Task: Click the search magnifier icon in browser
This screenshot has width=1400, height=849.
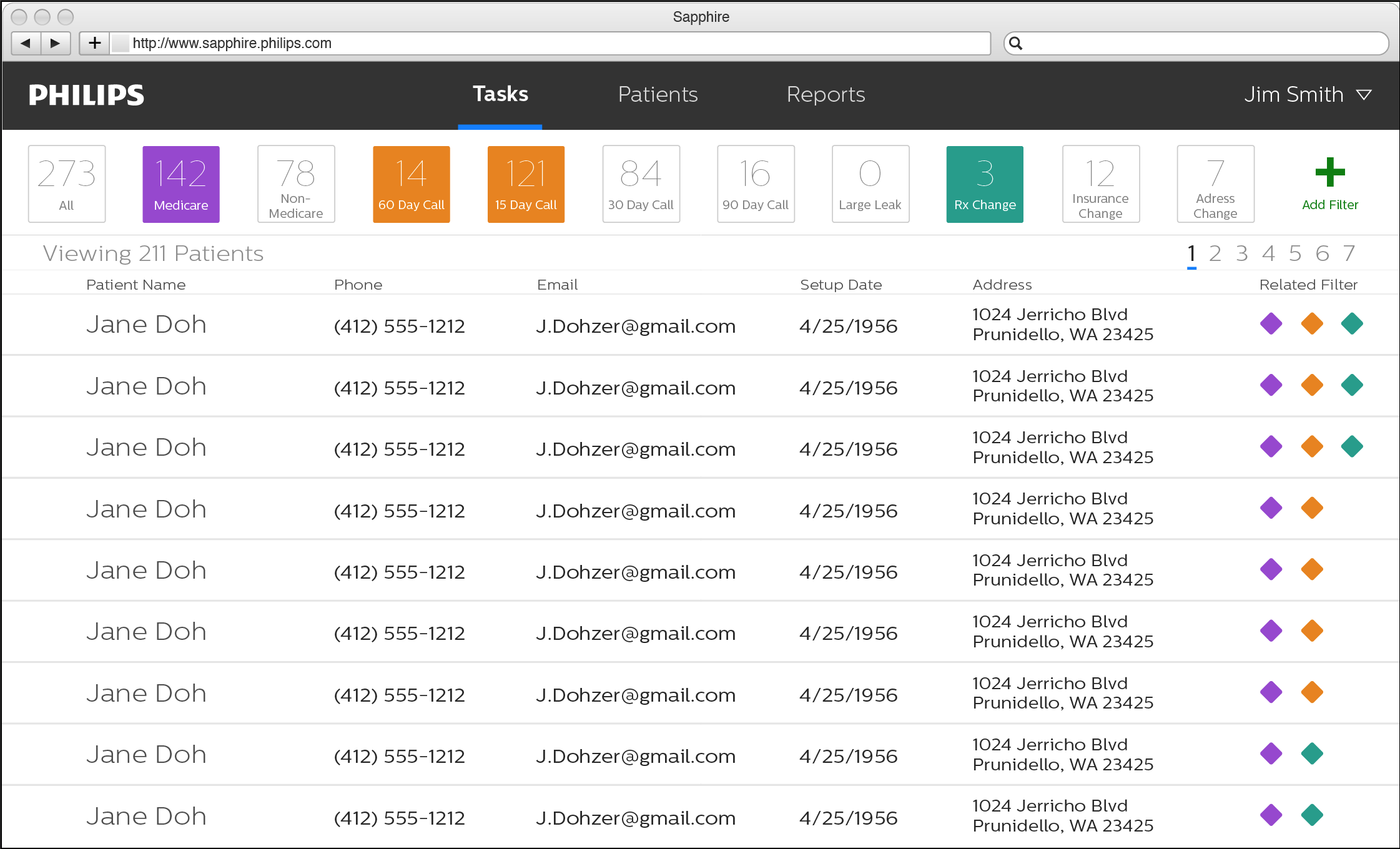Action: [1016, 43]
